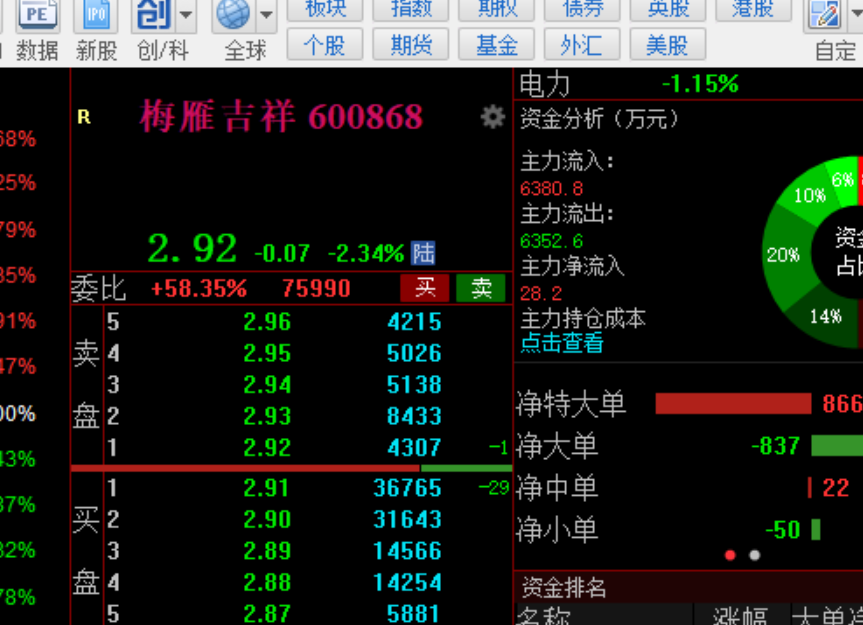Expand the 创/科 dropdown arrow
The image size is (863, 625).
(x=186, y=14)
